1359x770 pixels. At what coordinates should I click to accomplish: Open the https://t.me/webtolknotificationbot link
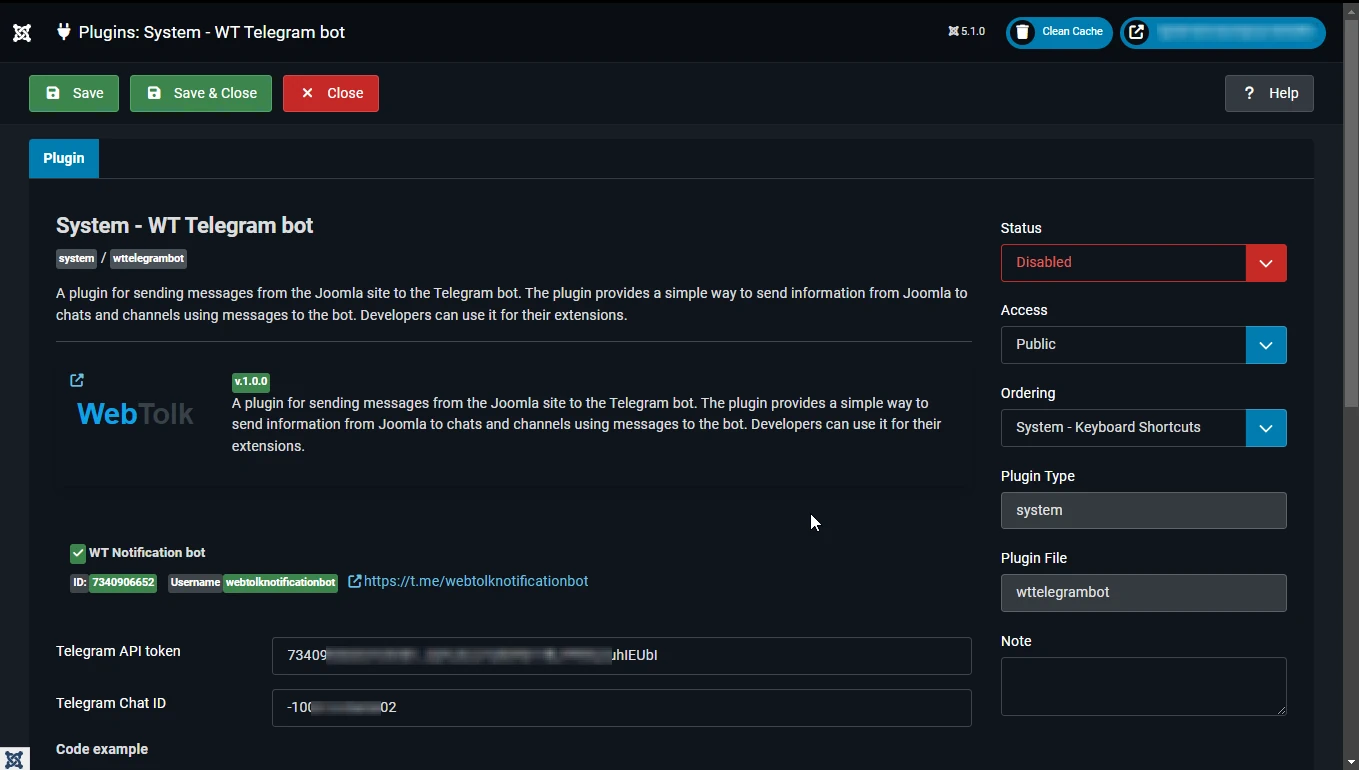pos(476,581)
